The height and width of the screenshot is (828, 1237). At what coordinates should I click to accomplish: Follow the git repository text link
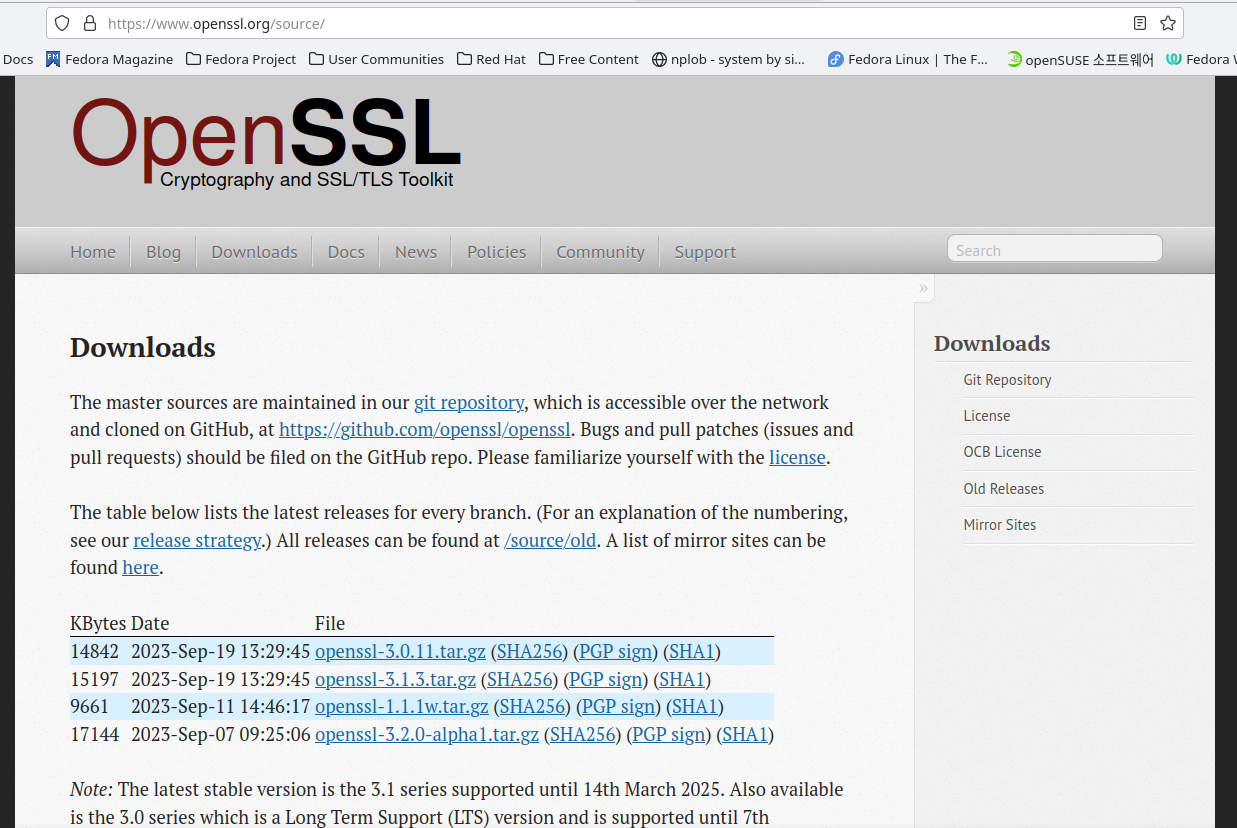click(469, 403)
